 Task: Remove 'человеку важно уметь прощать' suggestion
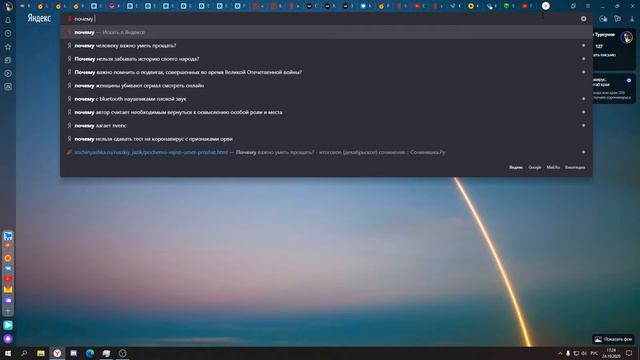pyautogui.click(x=584, y=46)
